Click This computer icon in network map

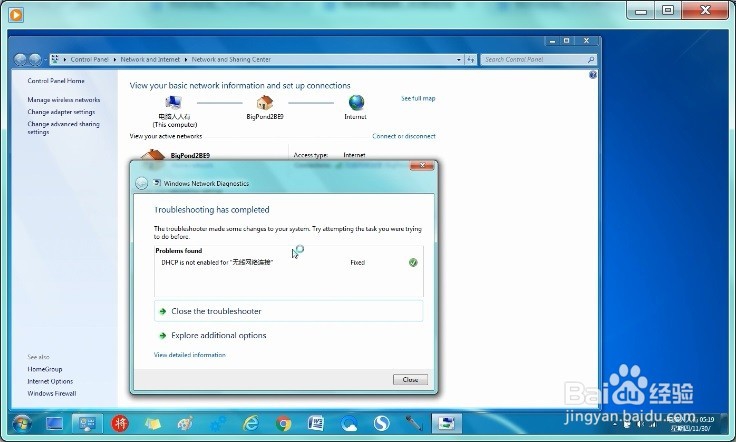pos(174,102)
